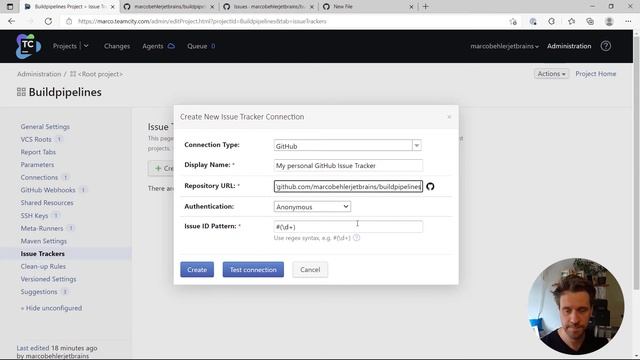
Task: Open Administration in header
Action: (569, 46)
